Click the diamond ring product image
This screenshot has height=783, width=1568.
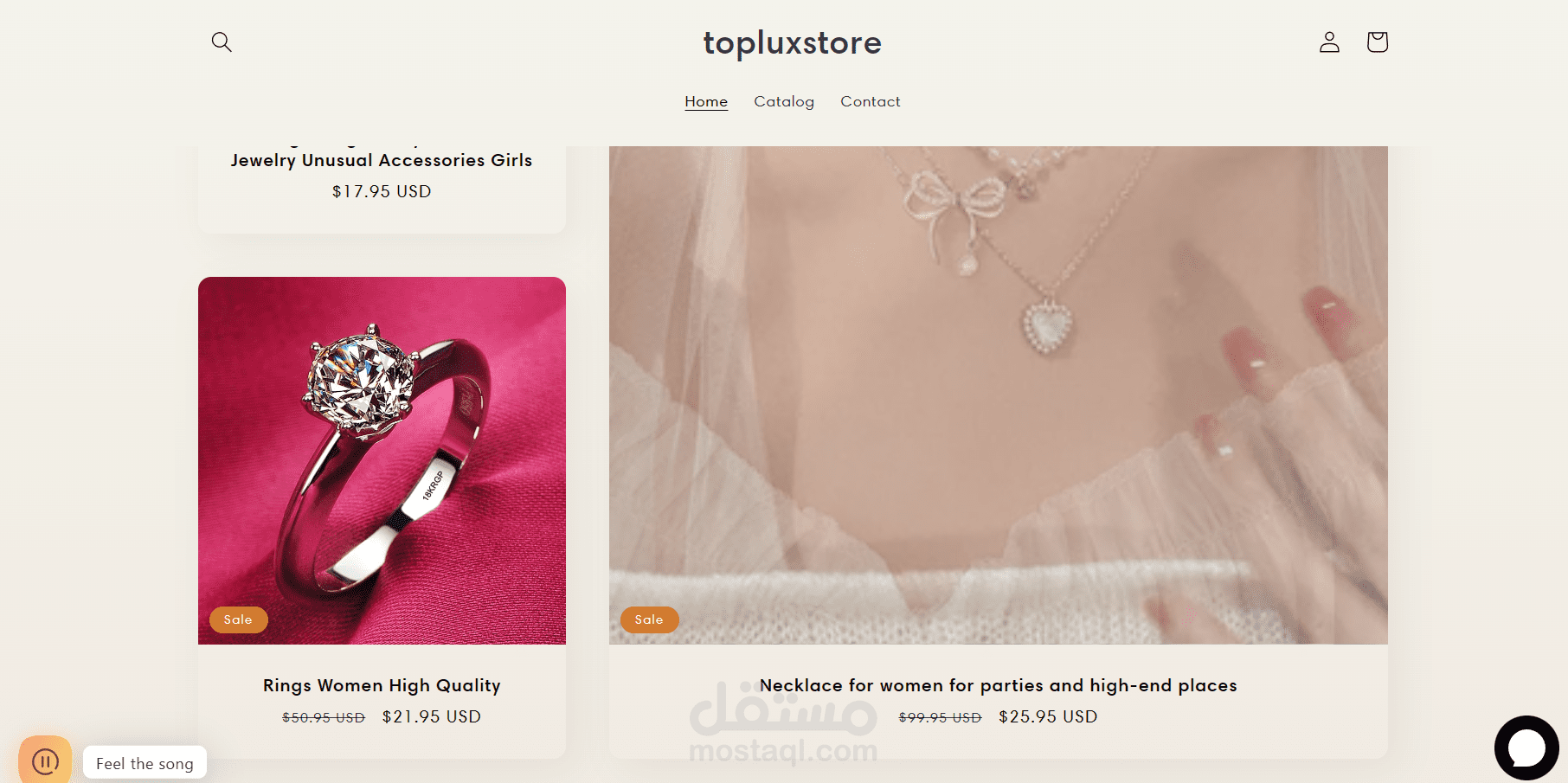click(382, 460)
